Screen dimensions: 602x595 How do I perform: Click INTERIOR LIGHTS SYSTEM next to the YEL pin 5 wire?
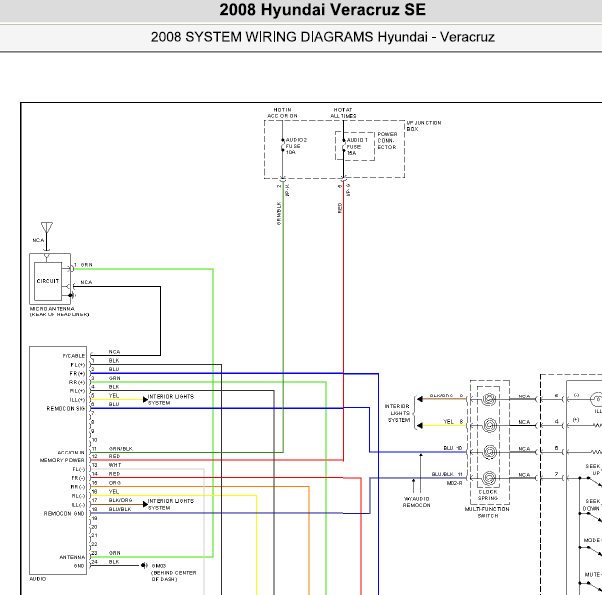(171, 400)
